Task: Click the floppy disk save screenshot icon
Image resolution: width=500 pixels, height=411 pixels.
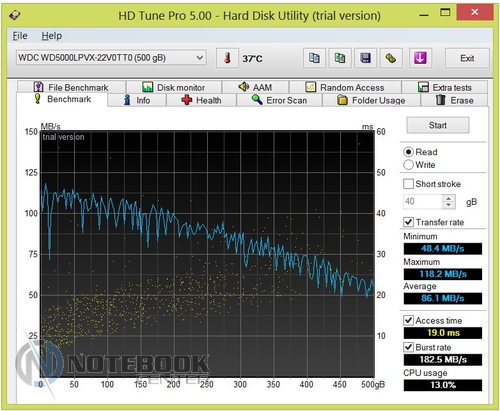Action: tap(365, 58)
